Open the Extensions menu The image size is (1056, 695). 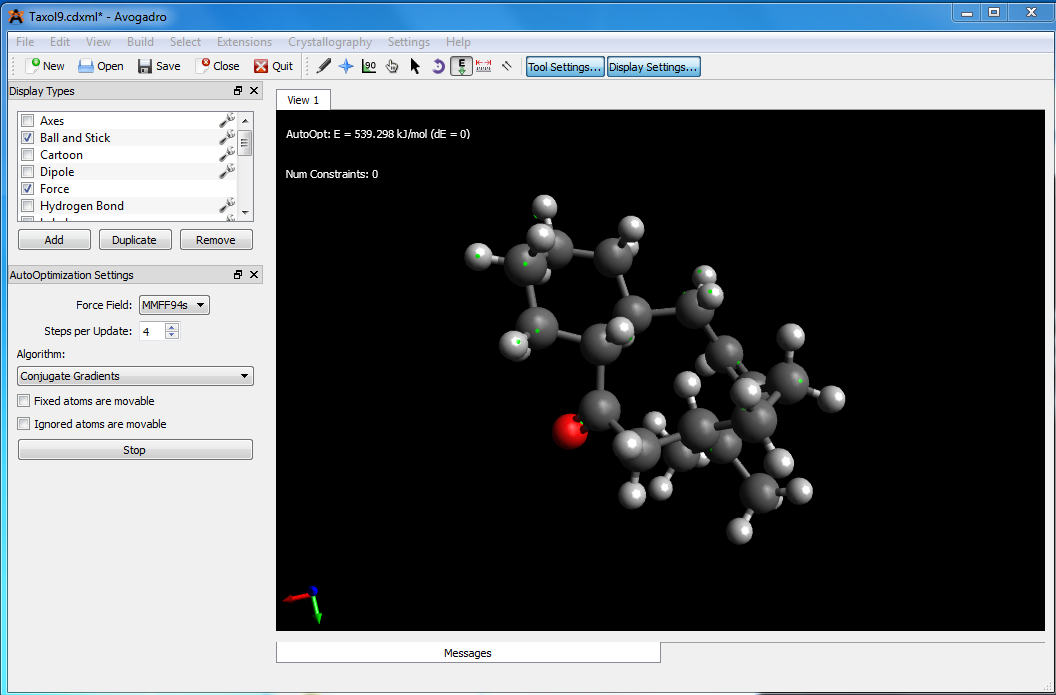244,42
